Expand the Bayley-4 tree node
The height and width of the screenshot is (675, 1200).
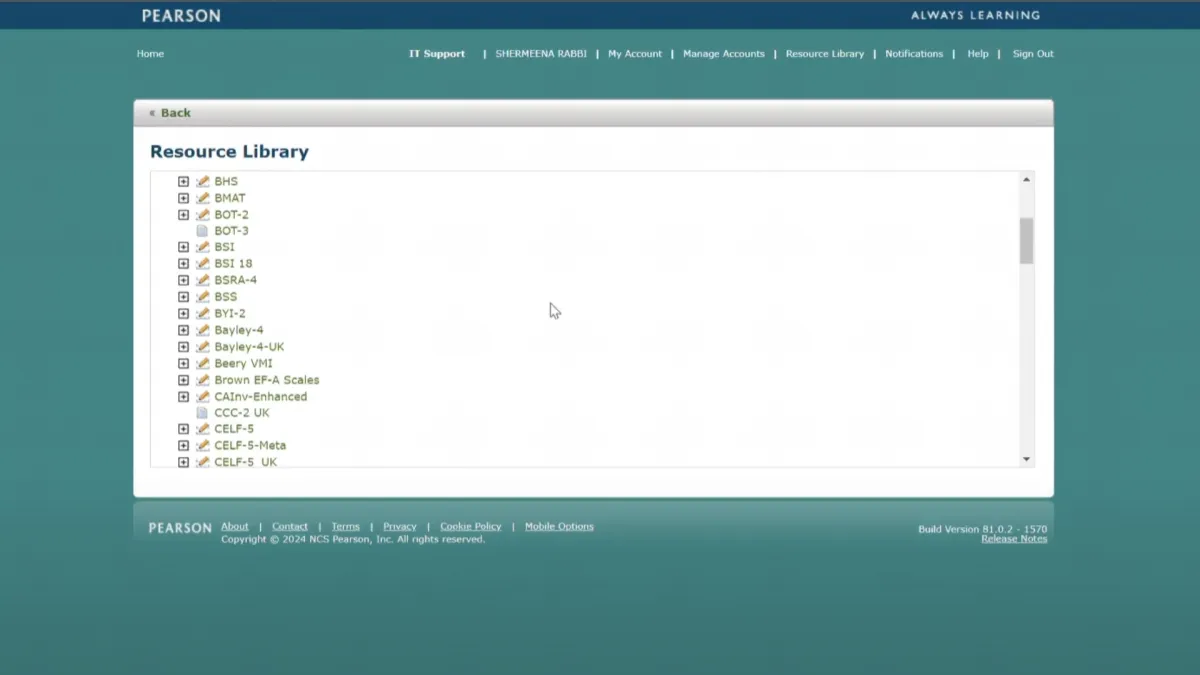[x=183, y=330]
